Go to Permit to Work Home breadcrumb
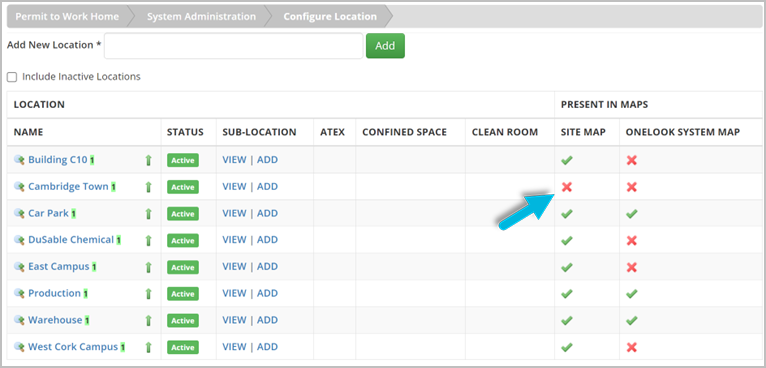The width and height of the screenshot is (766, 368). 67,17
